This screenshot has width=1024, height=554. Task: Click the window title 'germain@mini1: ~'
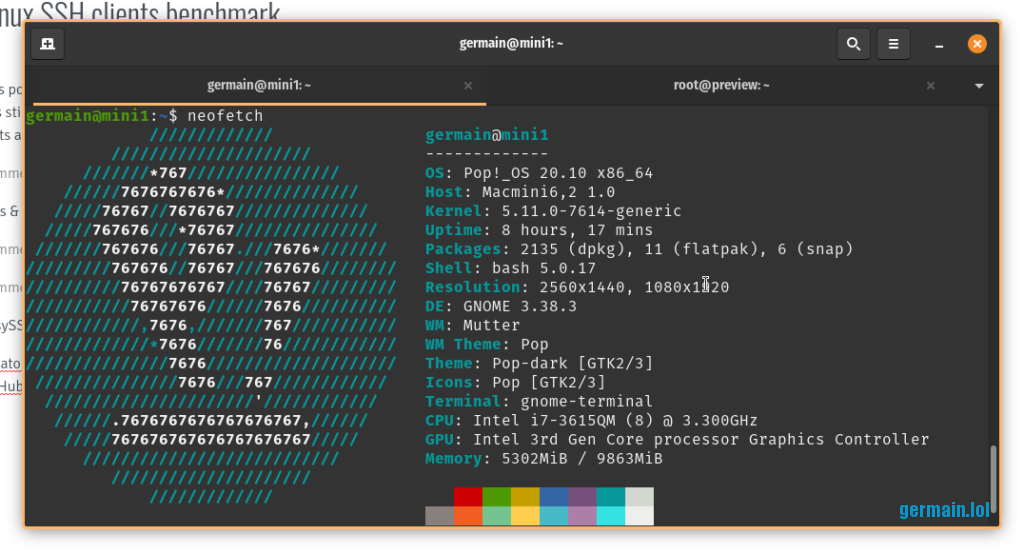tap(511, 44)
